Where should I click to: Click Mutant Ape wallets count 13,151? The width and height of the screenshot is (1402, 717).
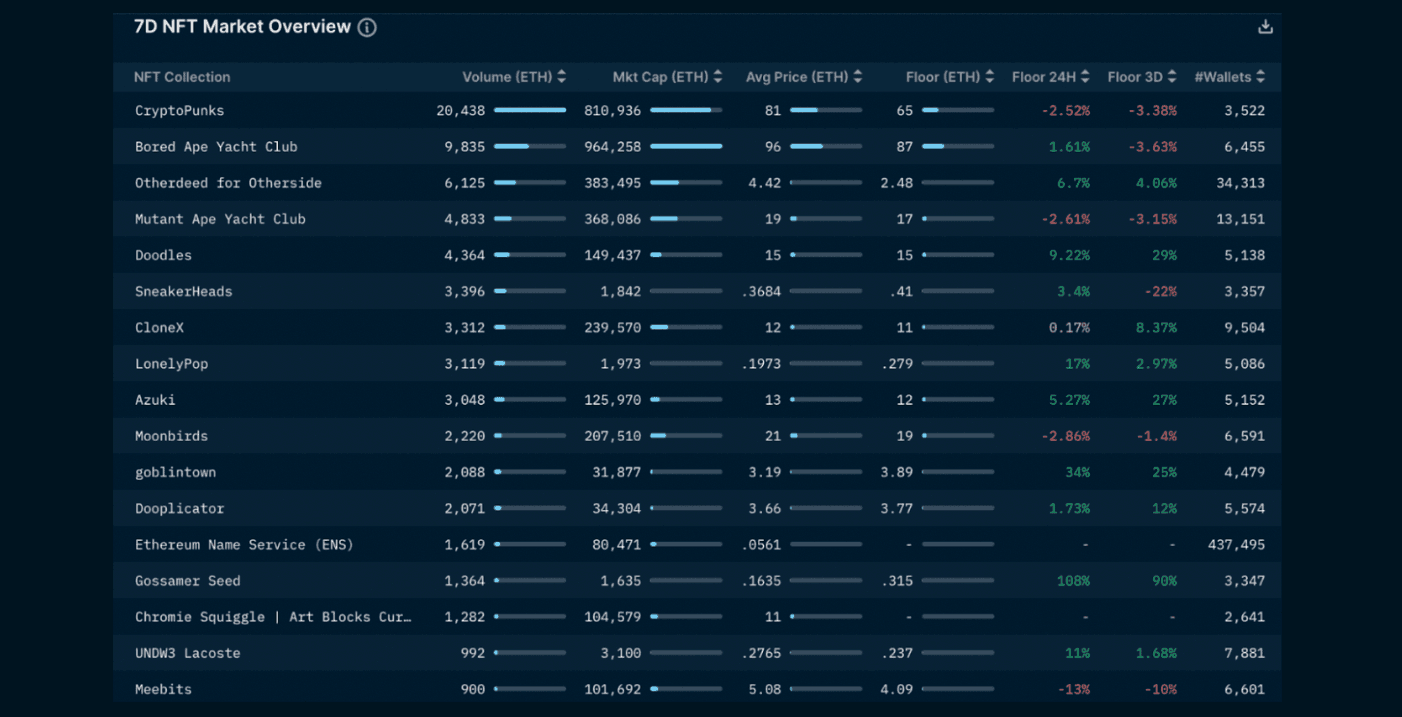[1240, 219]
